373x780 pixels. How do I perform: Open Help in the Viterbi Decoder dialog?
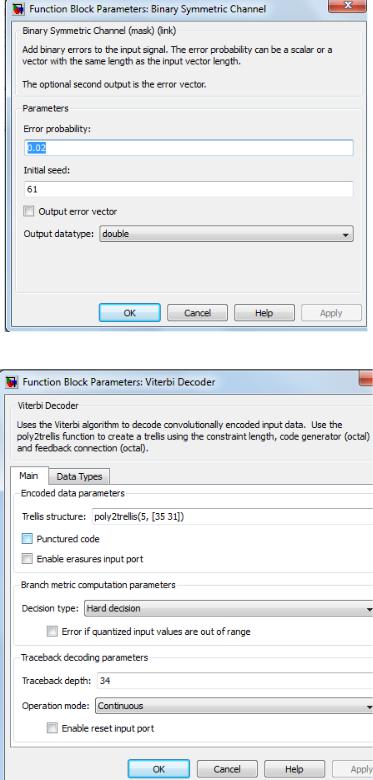pyautogui.click(x=294, y=769)
